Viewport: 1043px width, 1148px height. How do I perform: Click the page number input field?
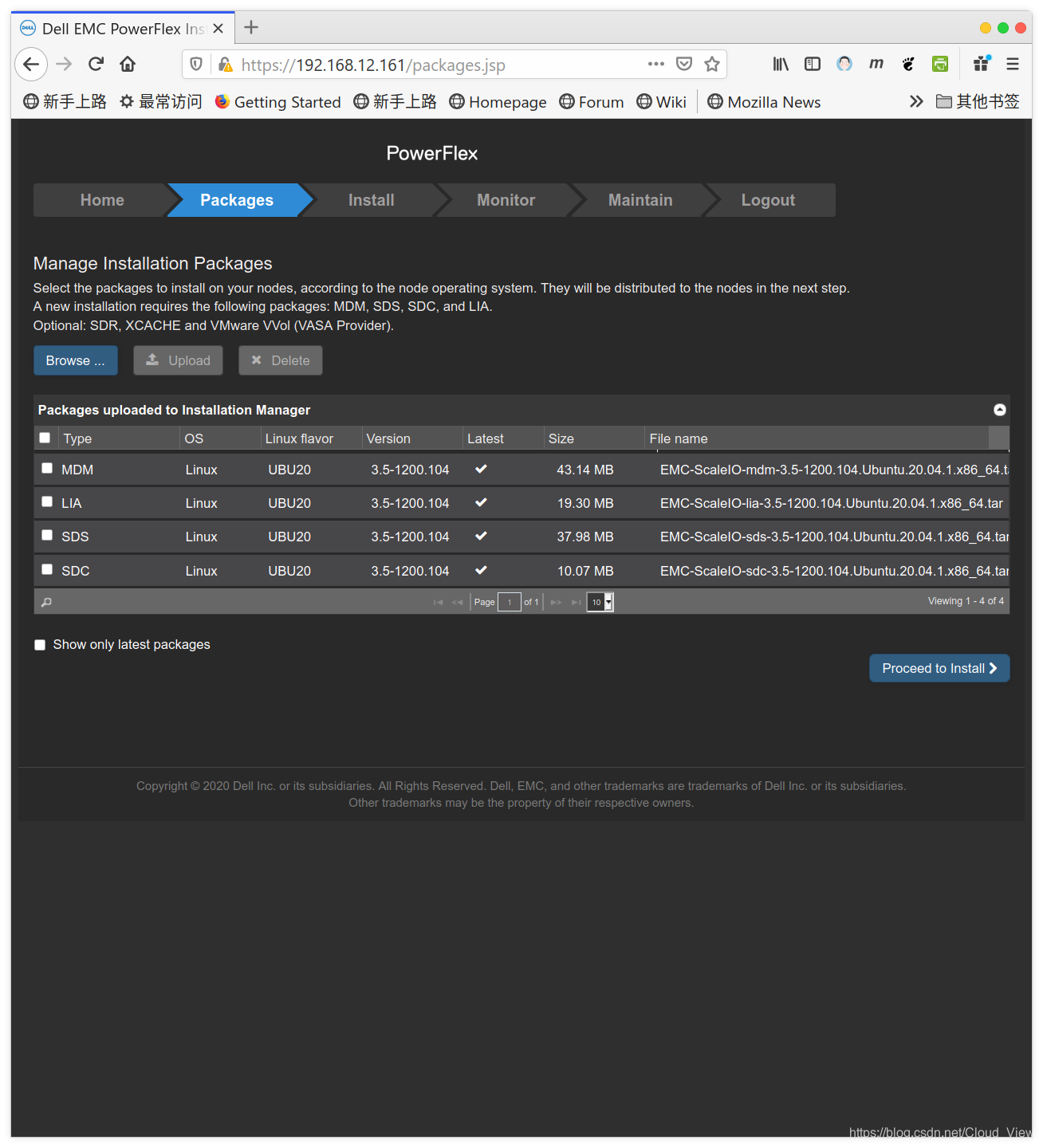[509, 602]
